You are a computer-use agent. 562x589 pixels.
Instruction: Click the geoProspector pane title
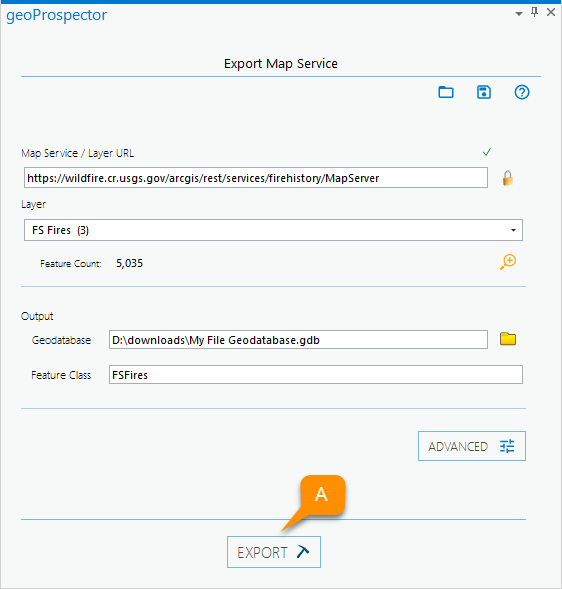coord(57,15)
